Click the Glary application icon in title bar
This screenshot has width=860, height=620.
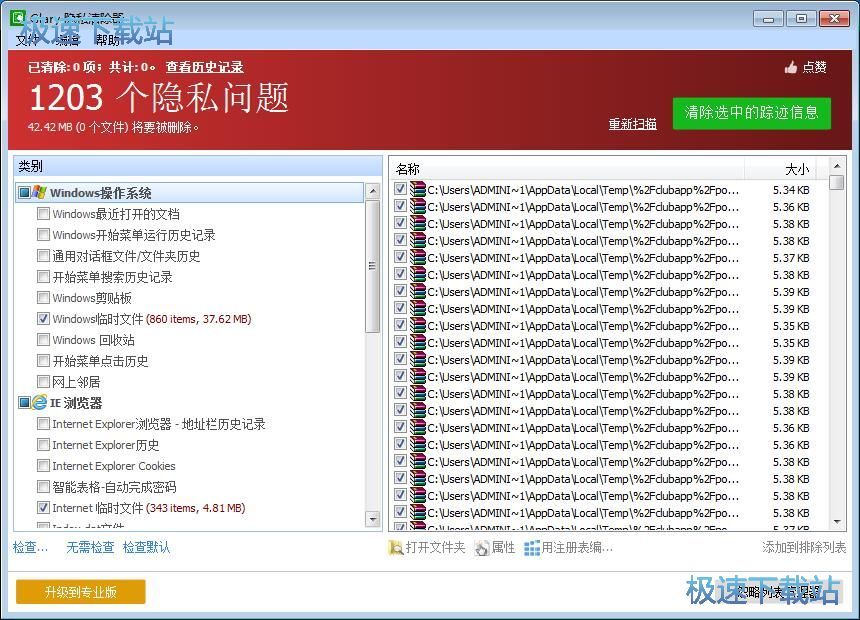[x=18, y=17]
